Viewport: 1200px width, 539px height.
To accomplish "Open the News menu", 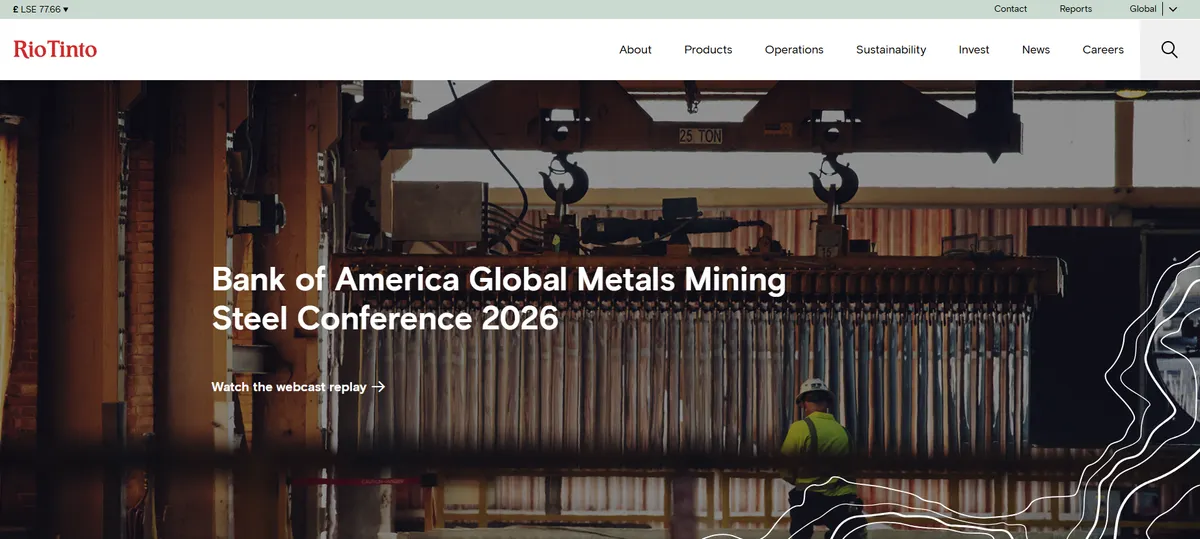I will point(1036,49).
